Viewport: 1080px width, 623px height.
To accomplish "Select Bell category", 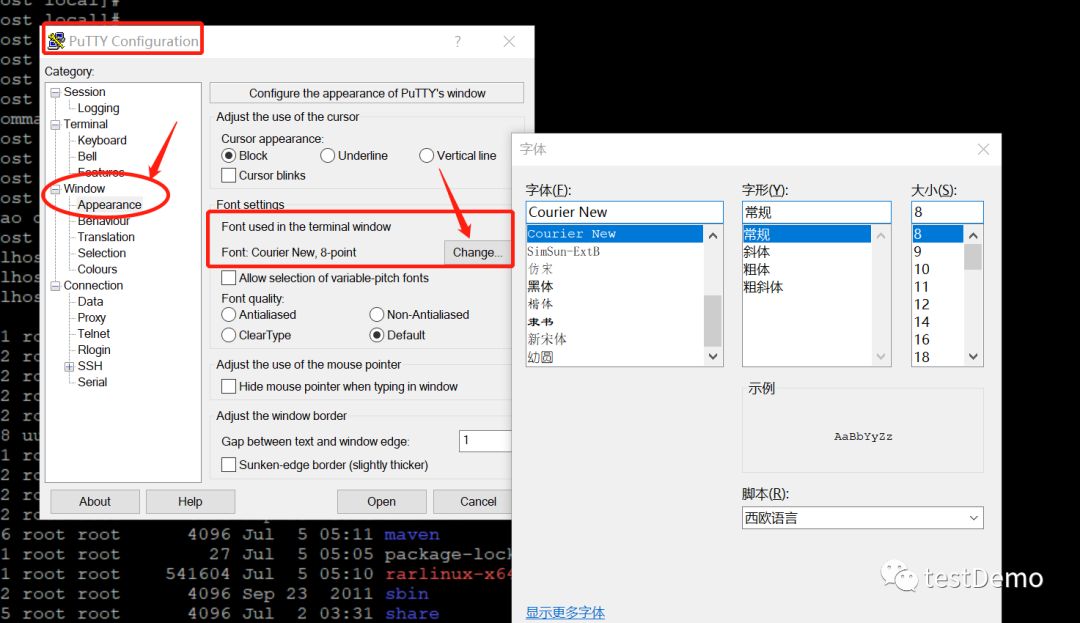I will 87,156.
